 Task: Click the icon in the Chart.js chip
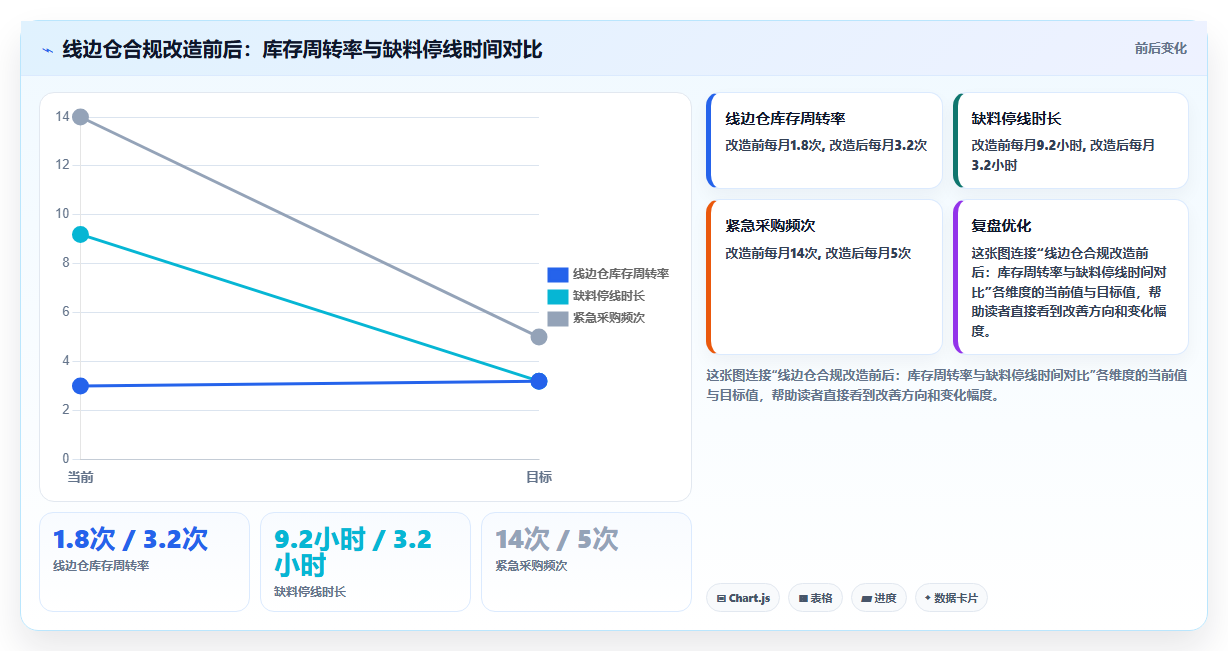(721, 598)
